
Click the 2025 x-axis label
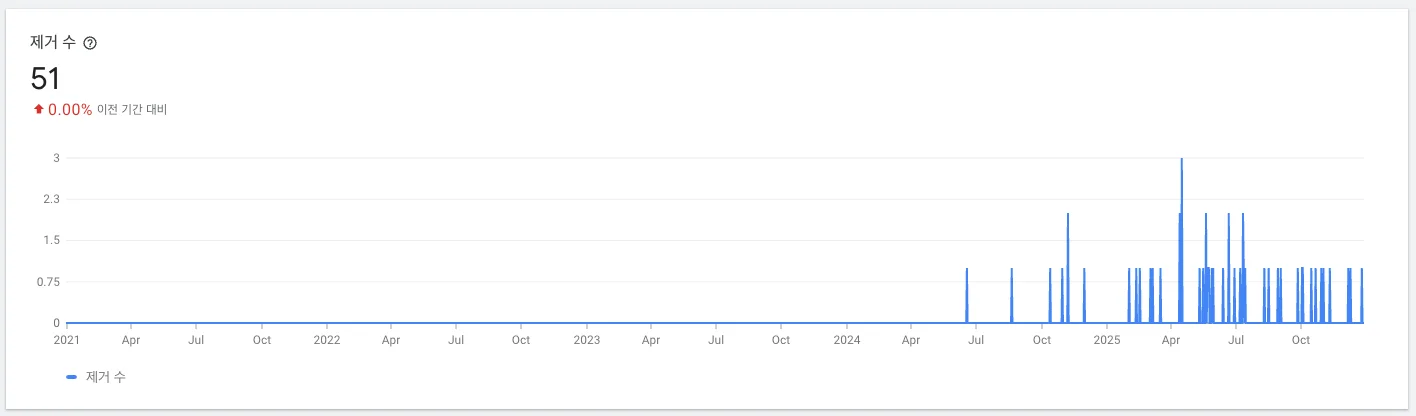tap(1107, 340)
